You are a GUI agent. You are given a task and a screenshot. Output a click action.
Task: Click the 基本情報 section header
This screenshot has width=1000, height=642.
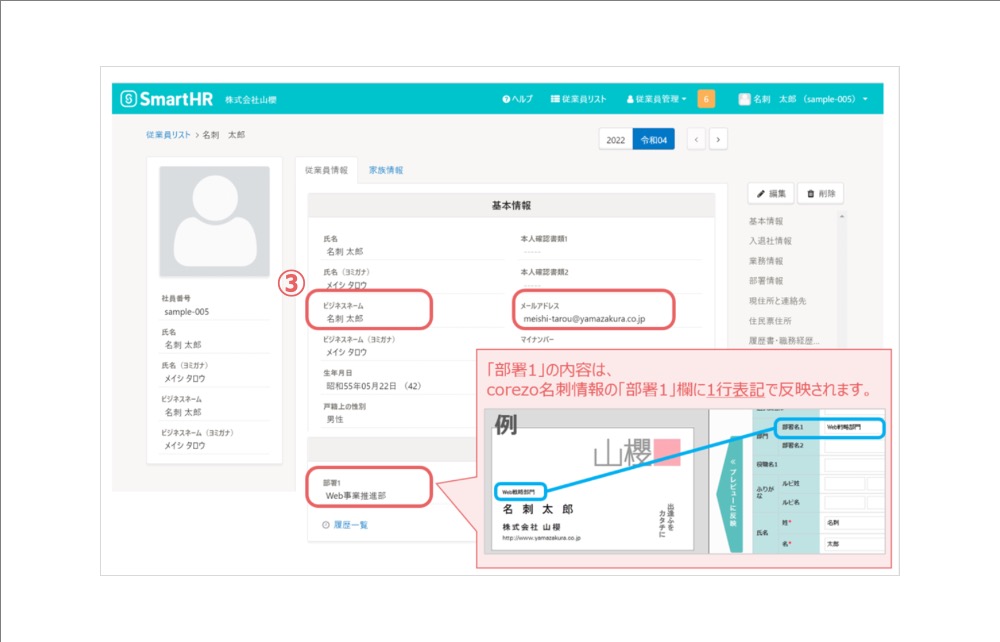[511, 205]
